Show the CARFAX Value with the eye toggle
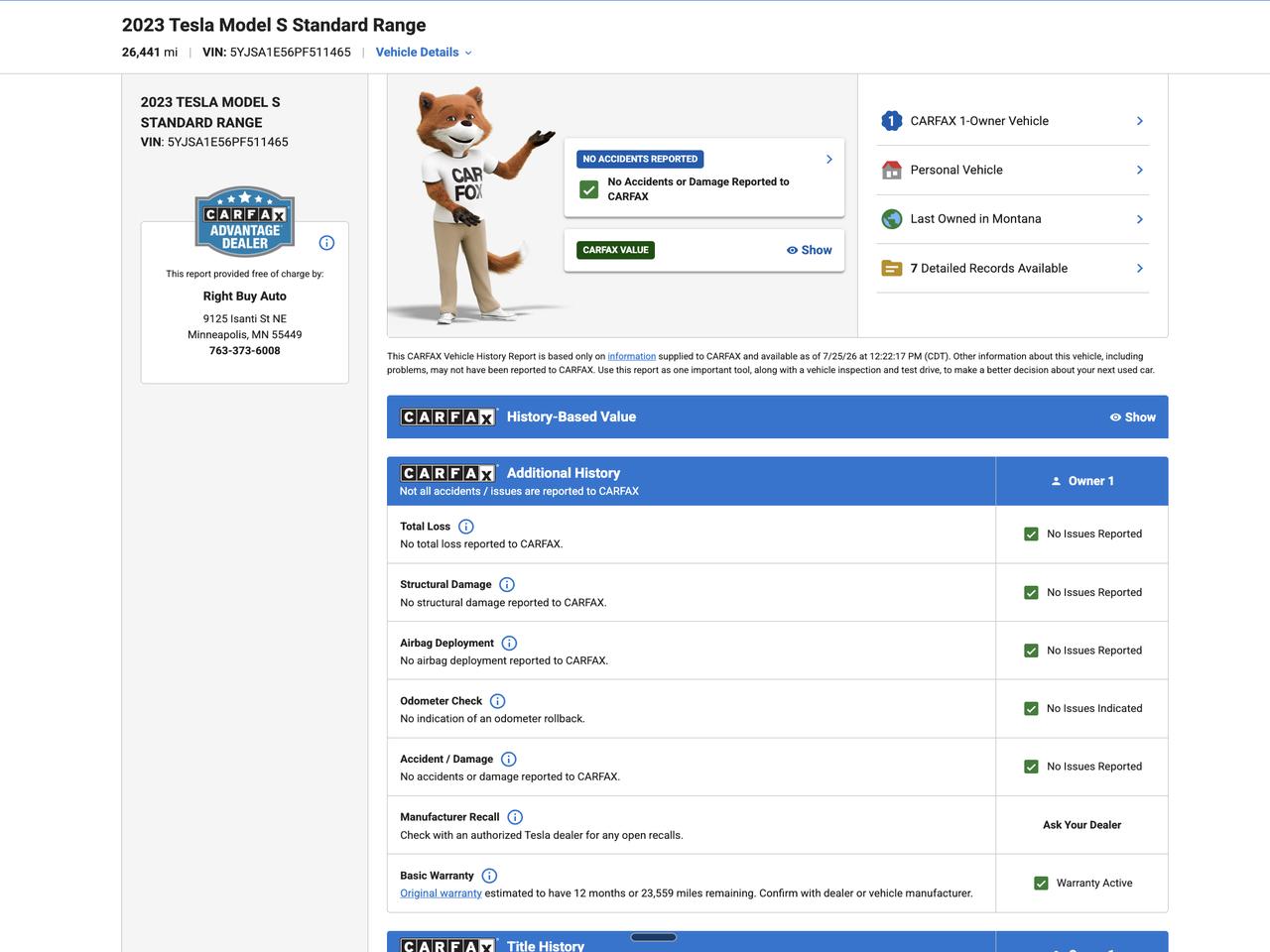 (809, 250)
